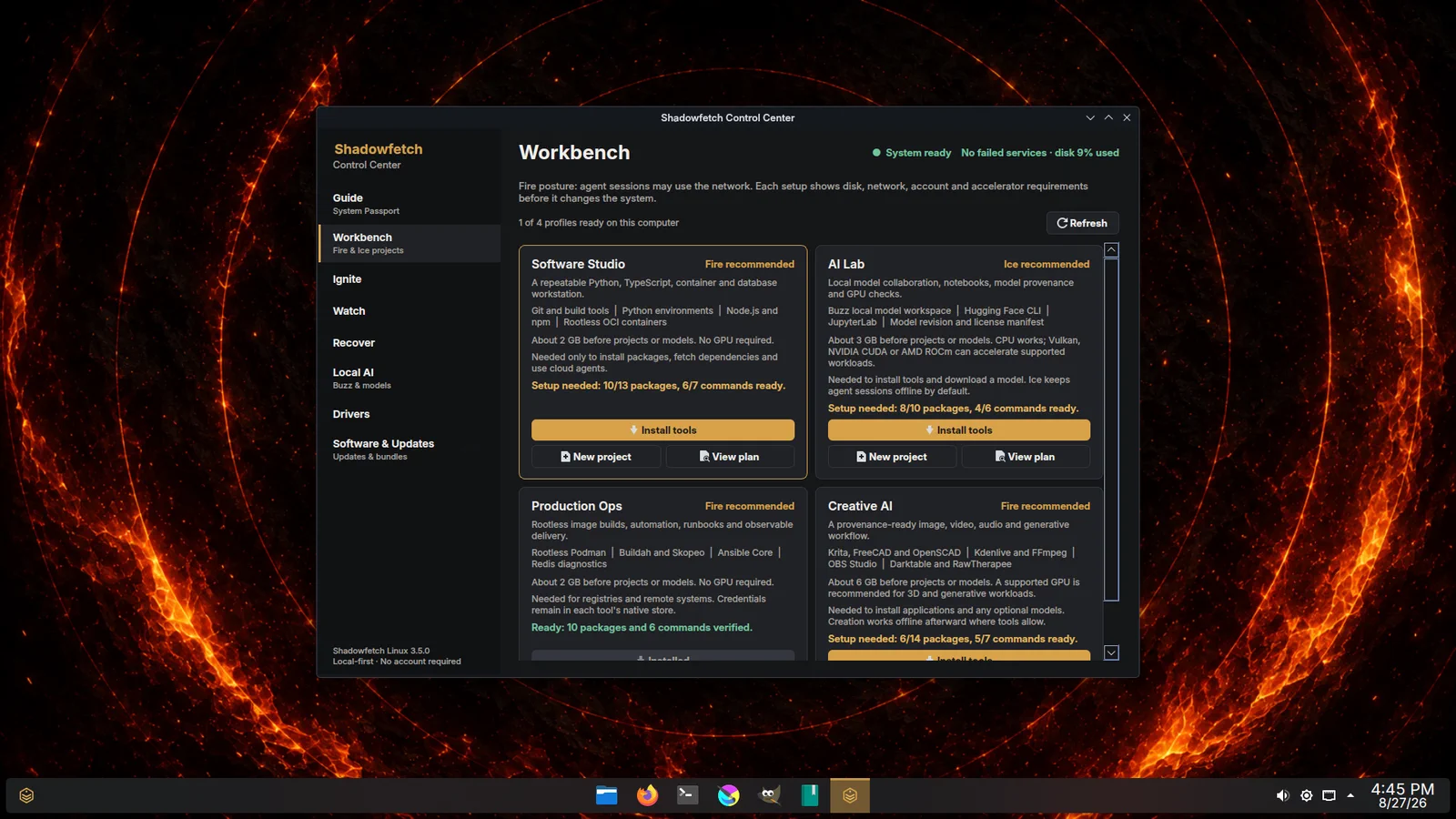Open Software & Updates in sidebar
Image resolution: width=1456 pixels, height=819 pixels.
click(x=409, y=450)
